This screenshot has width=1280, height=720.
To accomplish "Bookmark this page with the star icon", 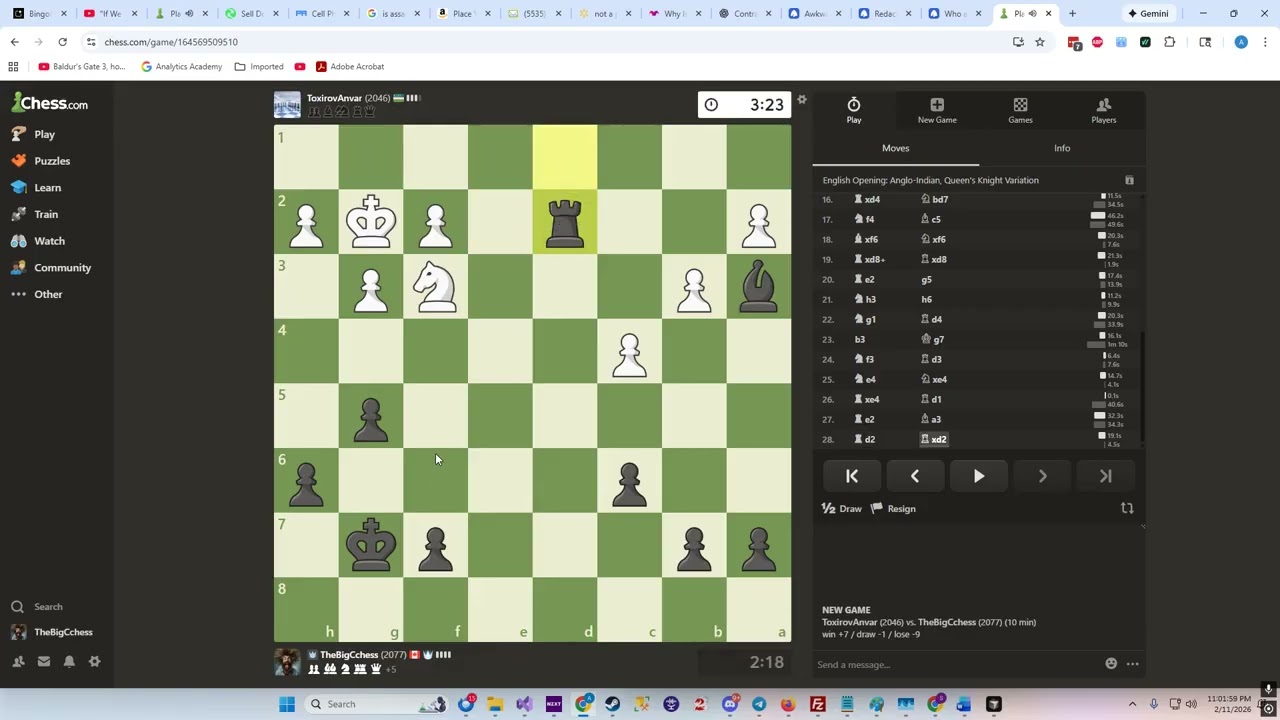I will [1040, 42].
